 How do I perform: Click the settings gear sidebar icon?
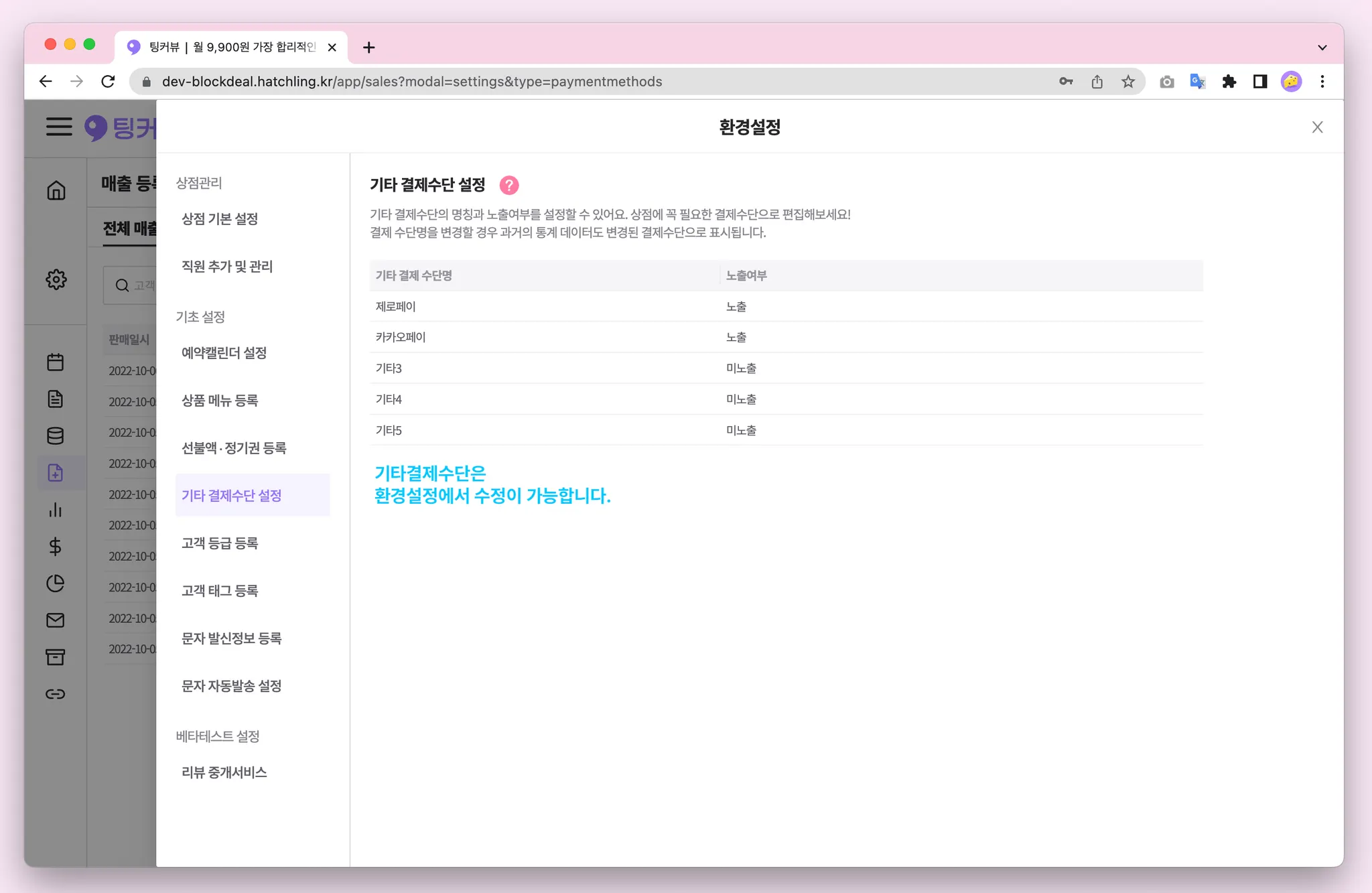pos(56,279)
